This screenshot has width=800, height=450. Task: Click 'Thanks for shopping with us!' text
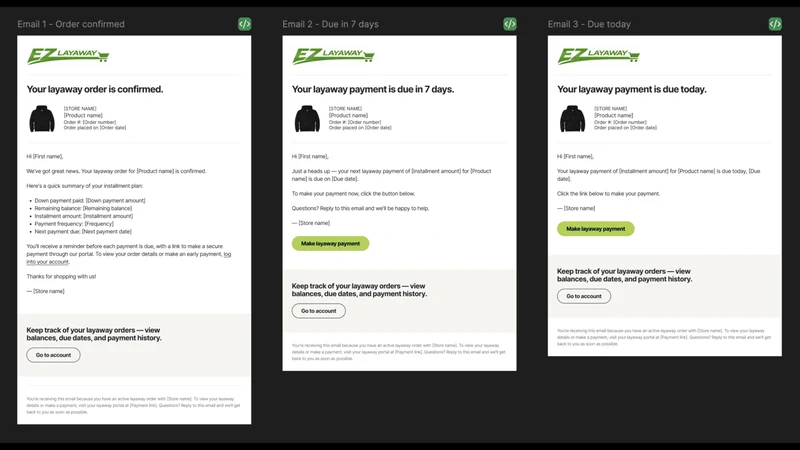pos(61,277)
